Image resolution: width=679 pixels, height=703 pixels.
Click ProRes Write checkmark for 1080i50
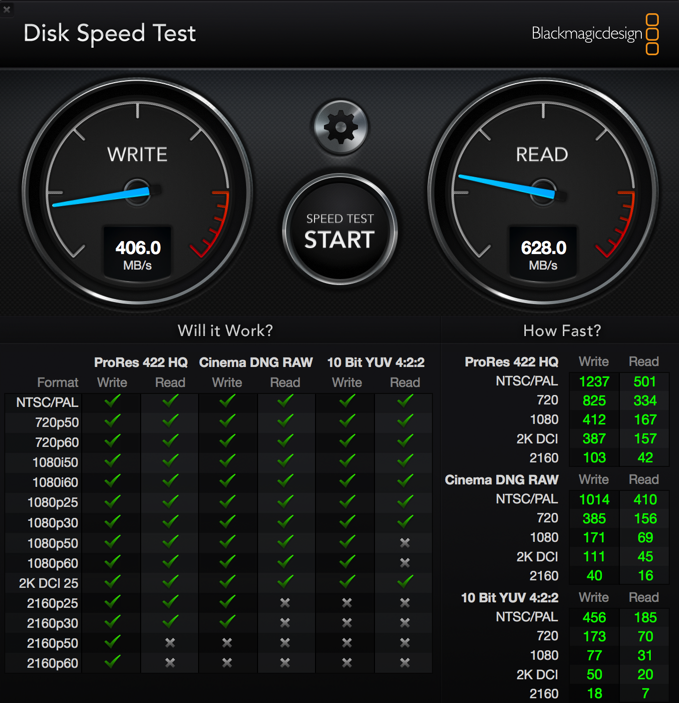[112, 460]
